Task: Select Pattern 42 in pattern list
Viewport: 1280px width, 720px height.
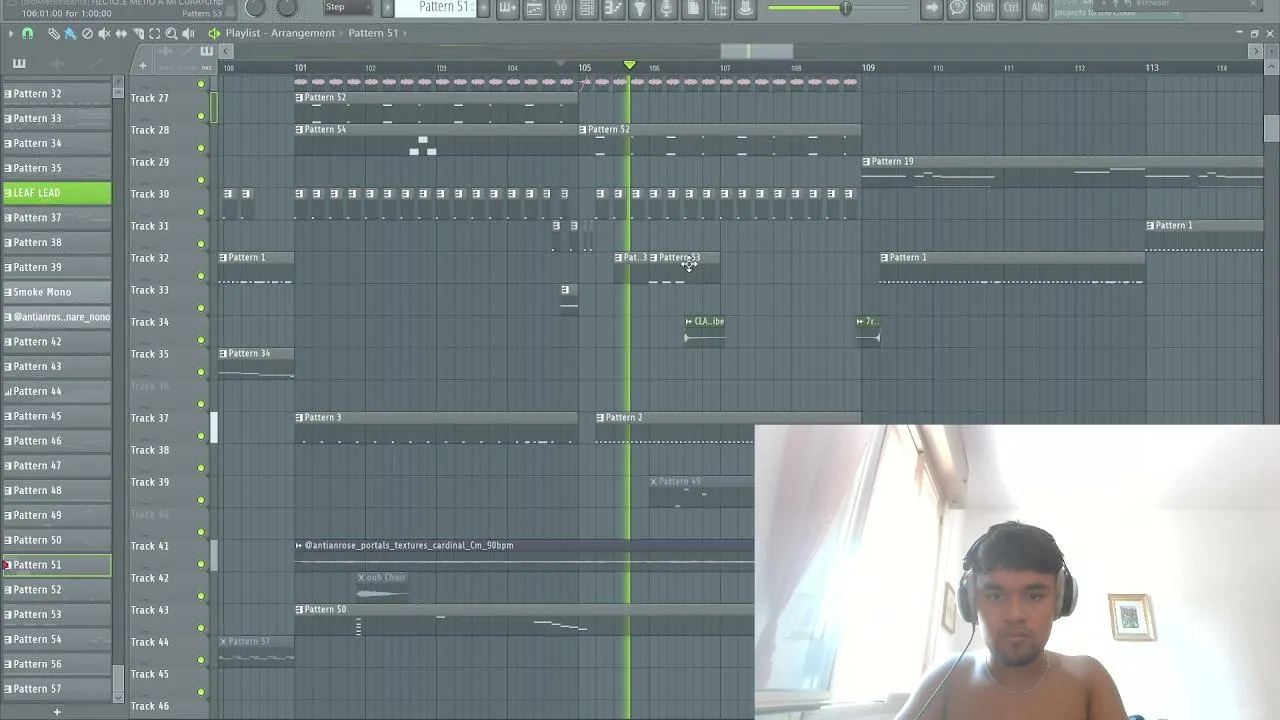Action: click(x=57, y=342)
